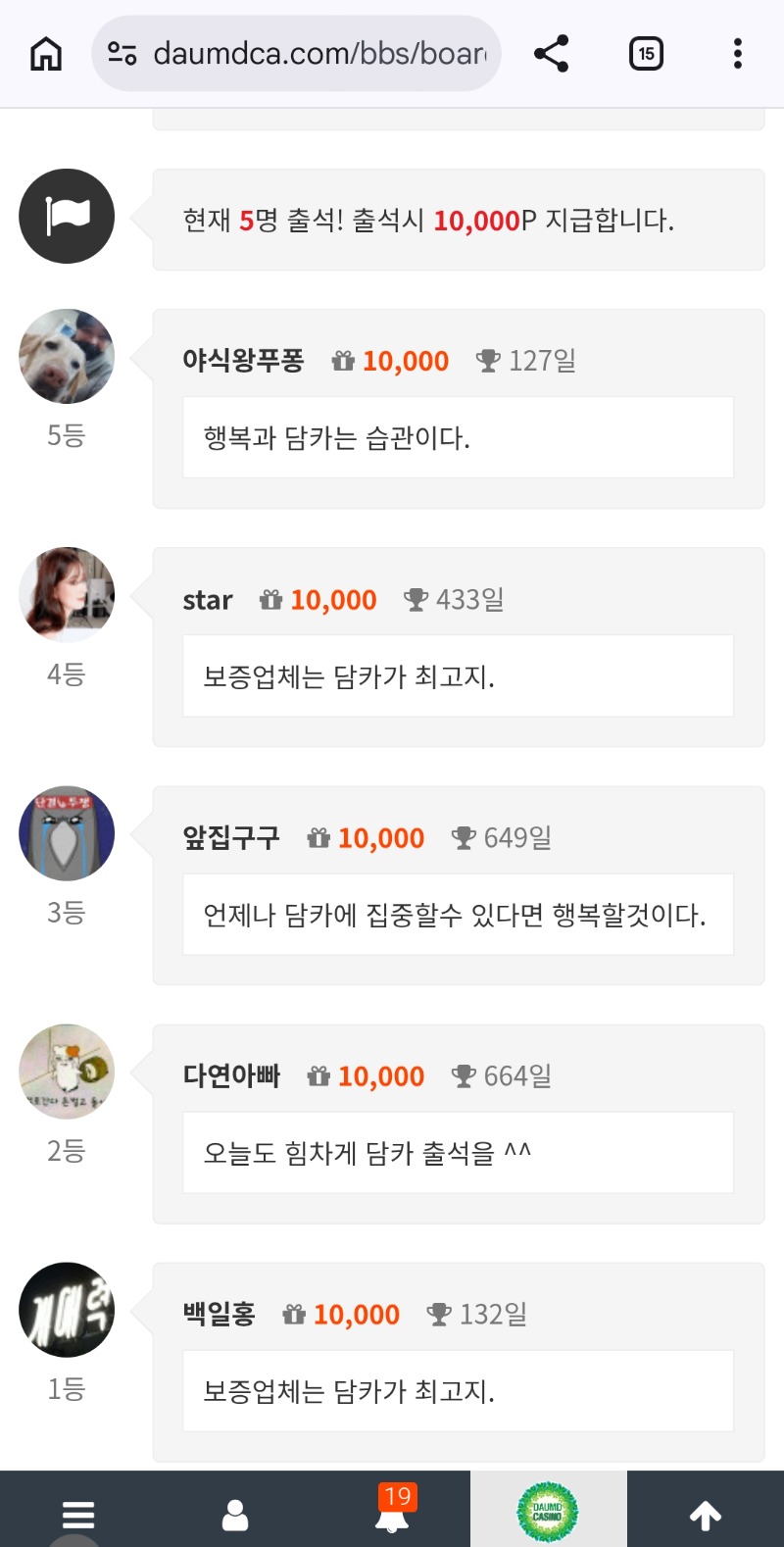
Task: Click the username star
Action: point(208,600)
